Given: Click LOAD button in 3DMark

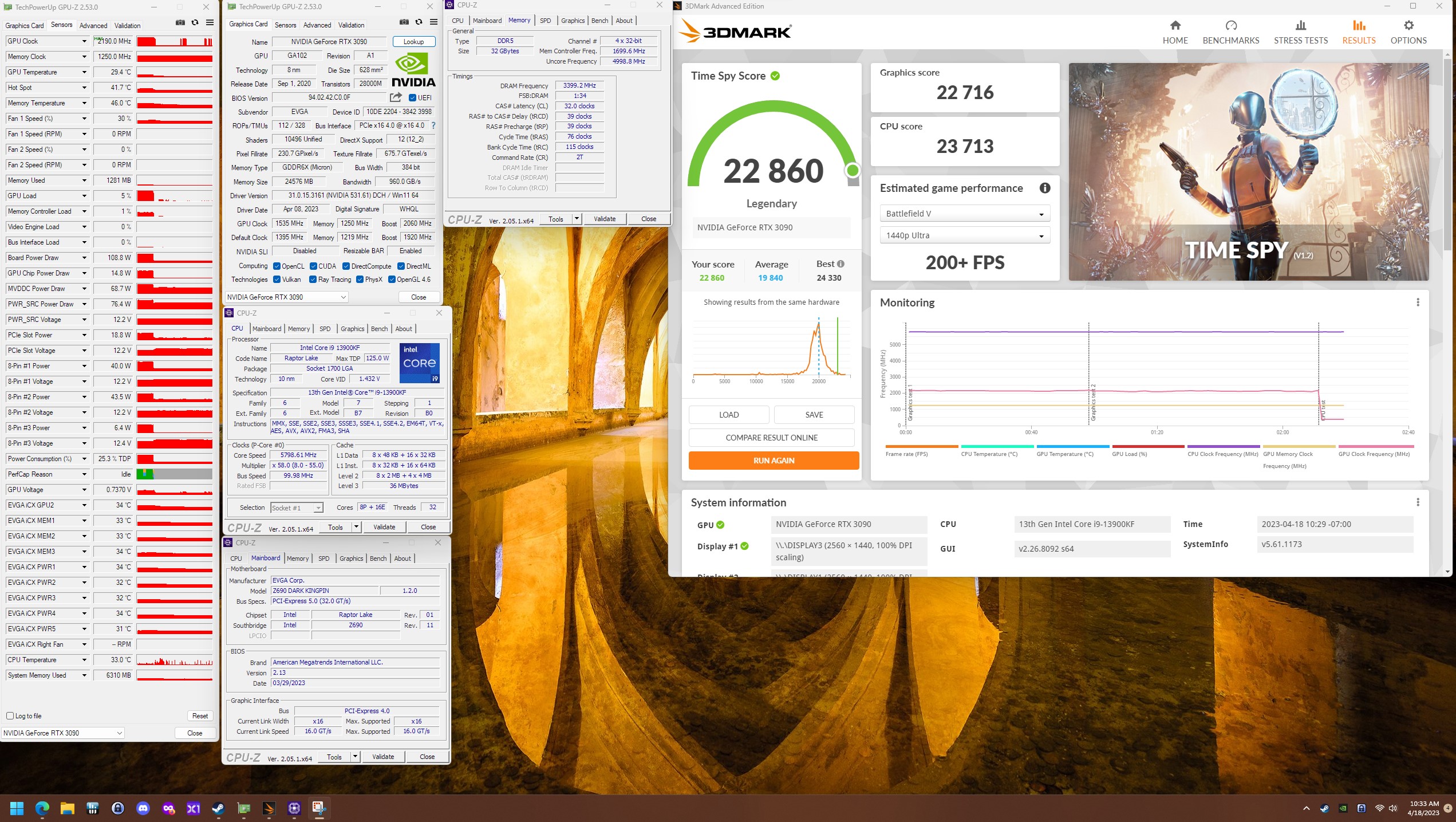Looking at the screenshot, I should (x=728, y=415).
